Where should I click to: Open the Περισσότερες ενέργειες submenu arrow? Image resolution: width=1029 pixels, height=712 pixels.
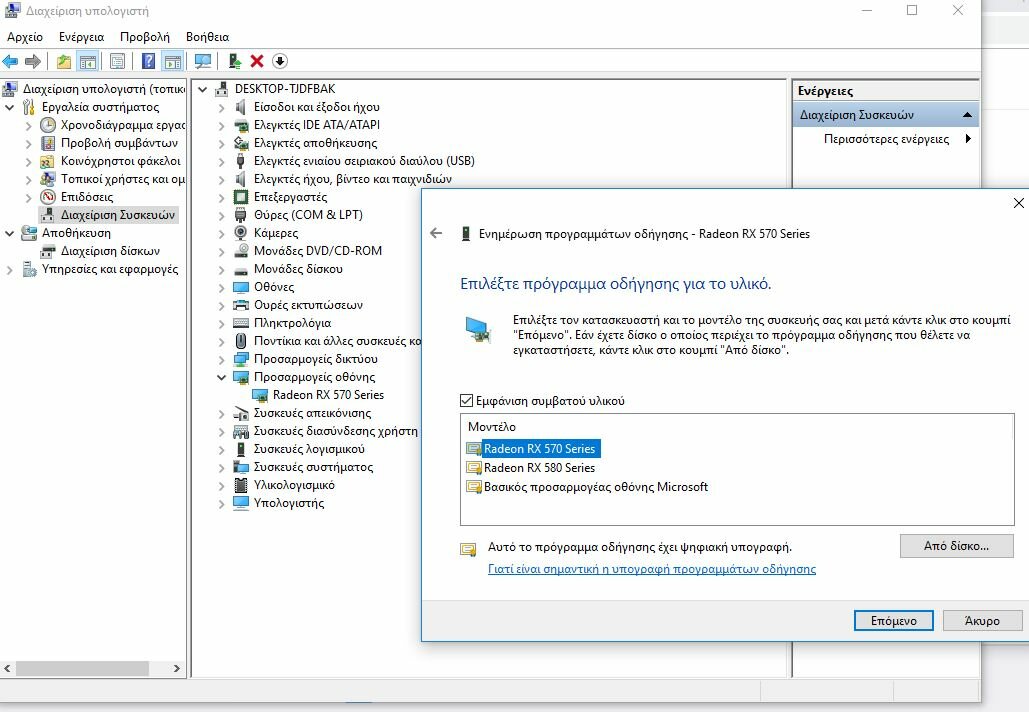coord(968,138)
